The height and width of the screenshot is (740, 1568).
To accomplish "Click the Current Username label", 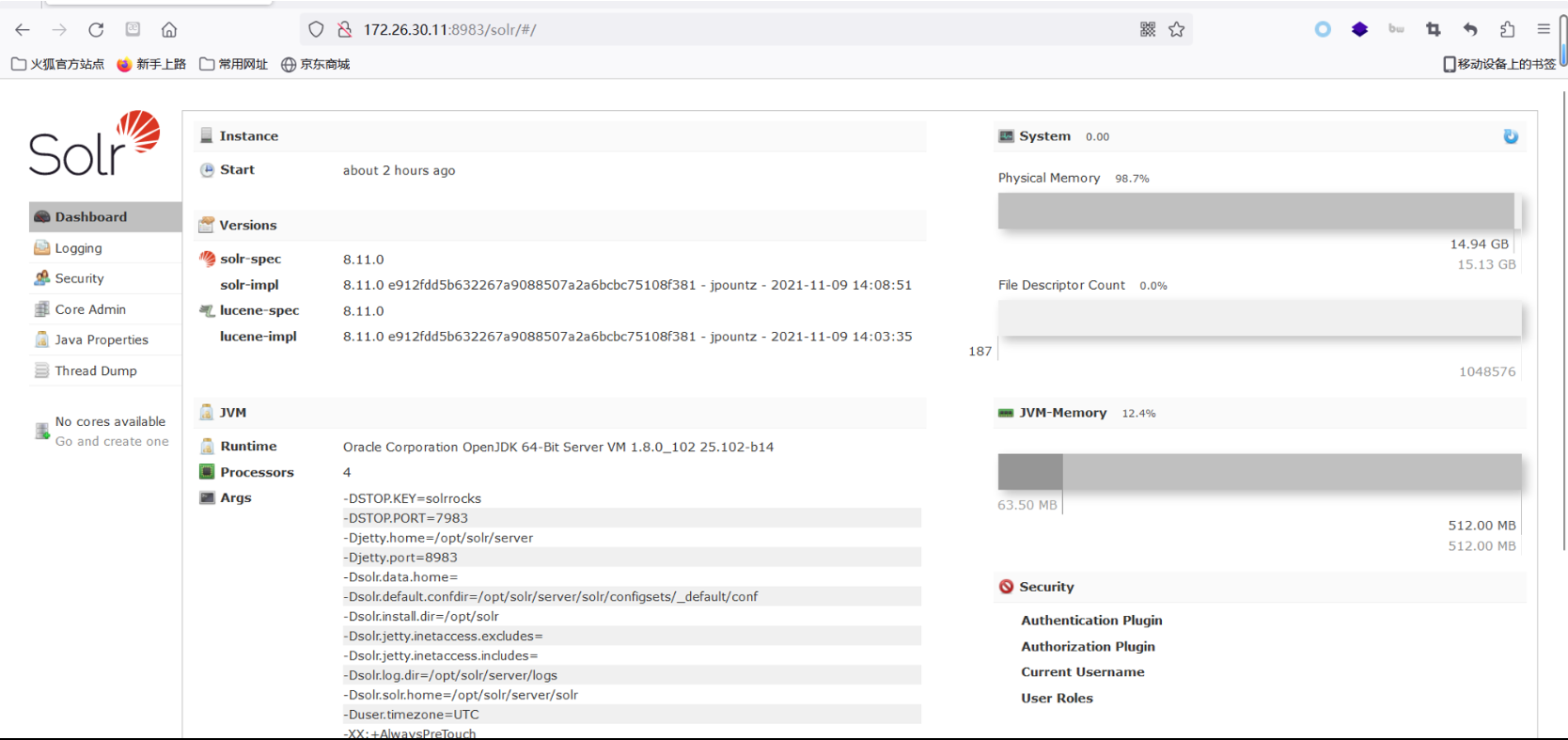I will [x=1083, y=672].
